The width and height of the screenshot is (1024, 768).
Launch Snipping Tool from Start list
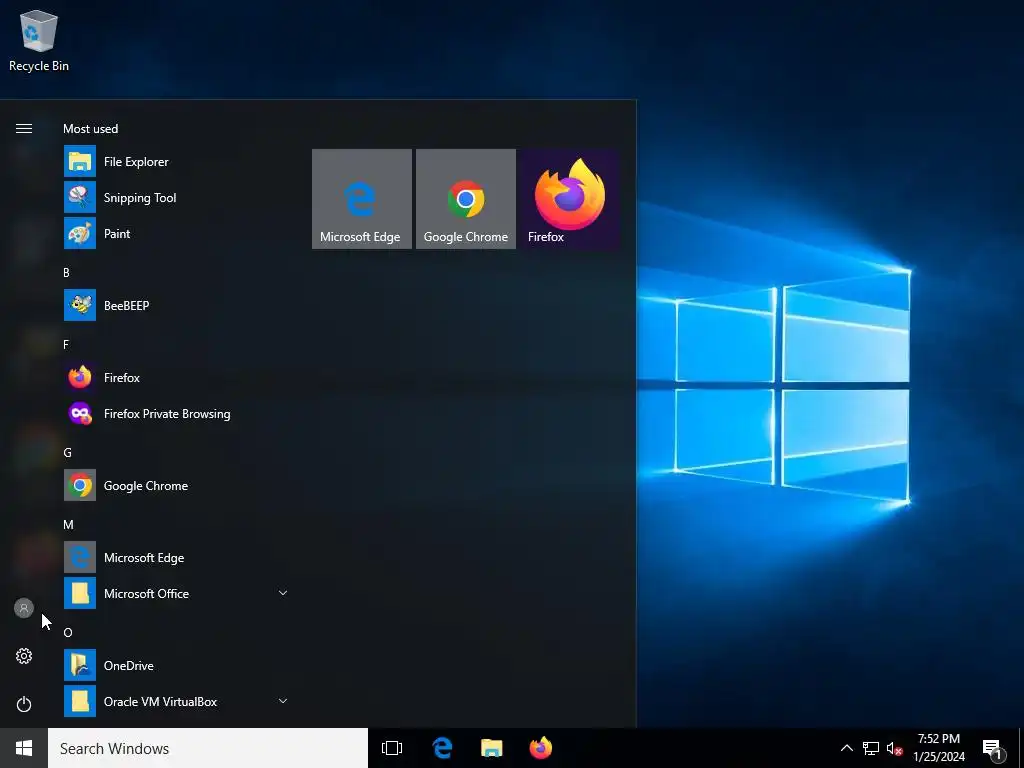click(x=177, y=197)
